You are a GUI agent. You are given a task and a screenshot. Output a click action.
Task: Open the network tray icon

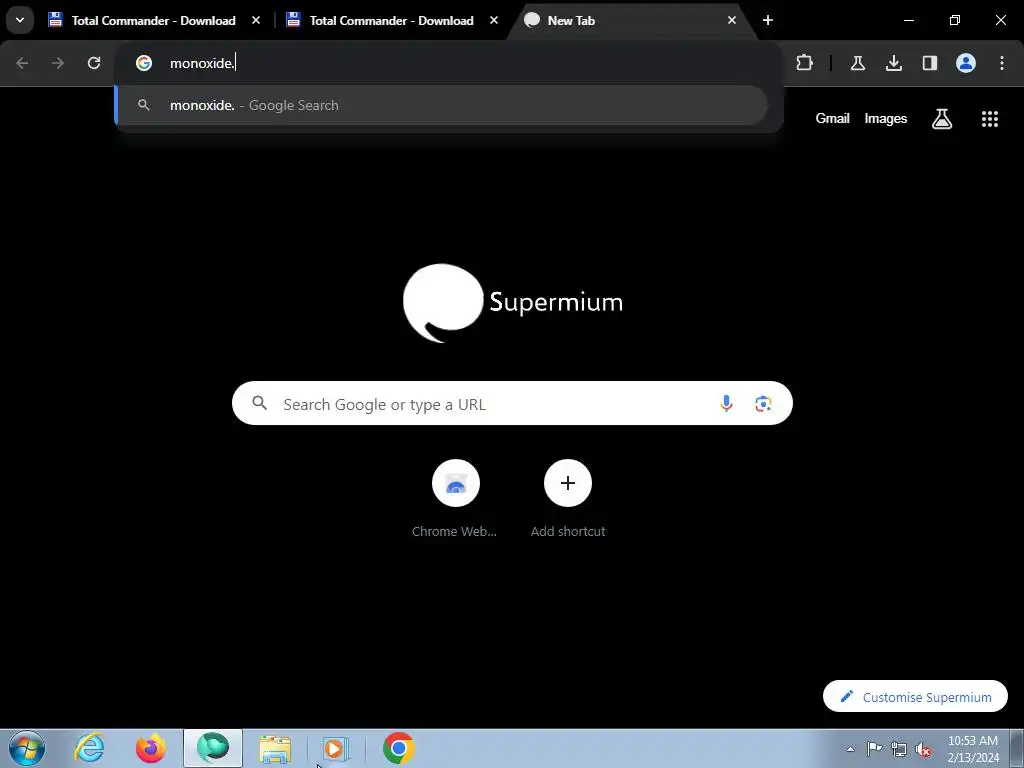899,749
